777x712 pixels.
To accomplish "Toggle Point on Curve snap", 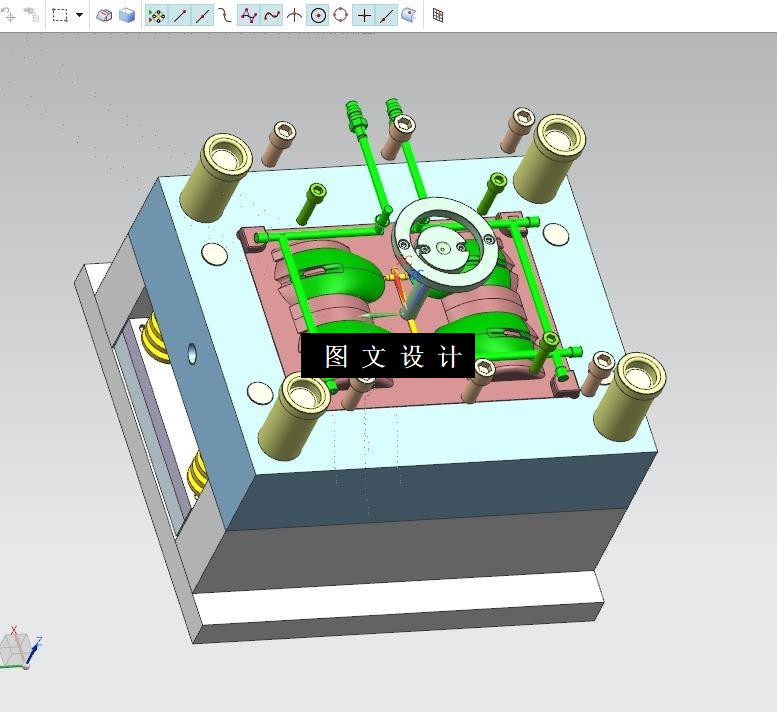I will [x=387, y=16].
